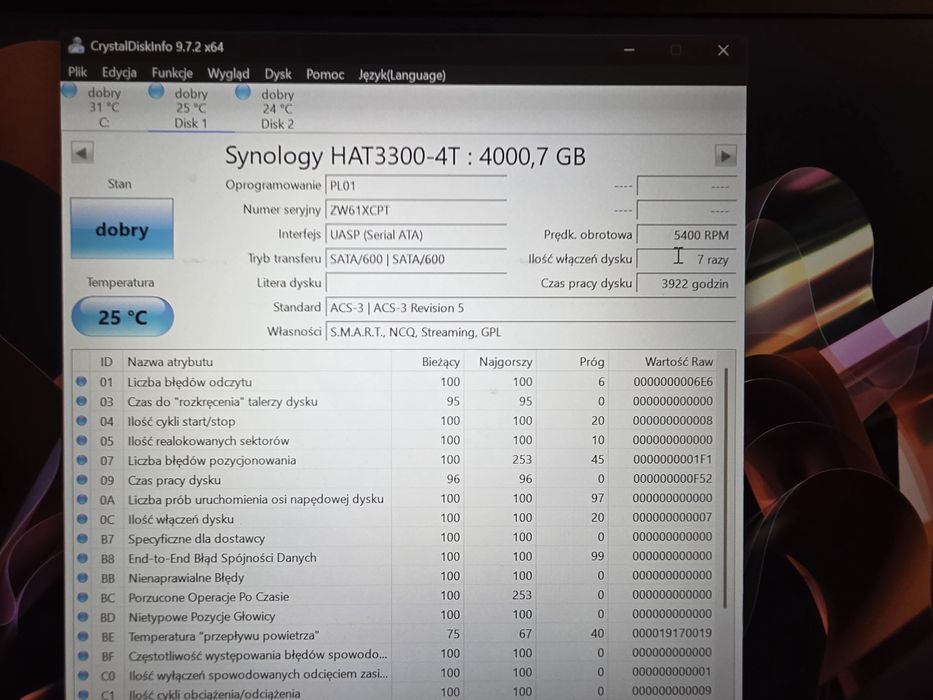Viewport: 933px width, 700px height.
Task: Select the Nienaprawialne Błędy row
Action: (x=396, y=577)
